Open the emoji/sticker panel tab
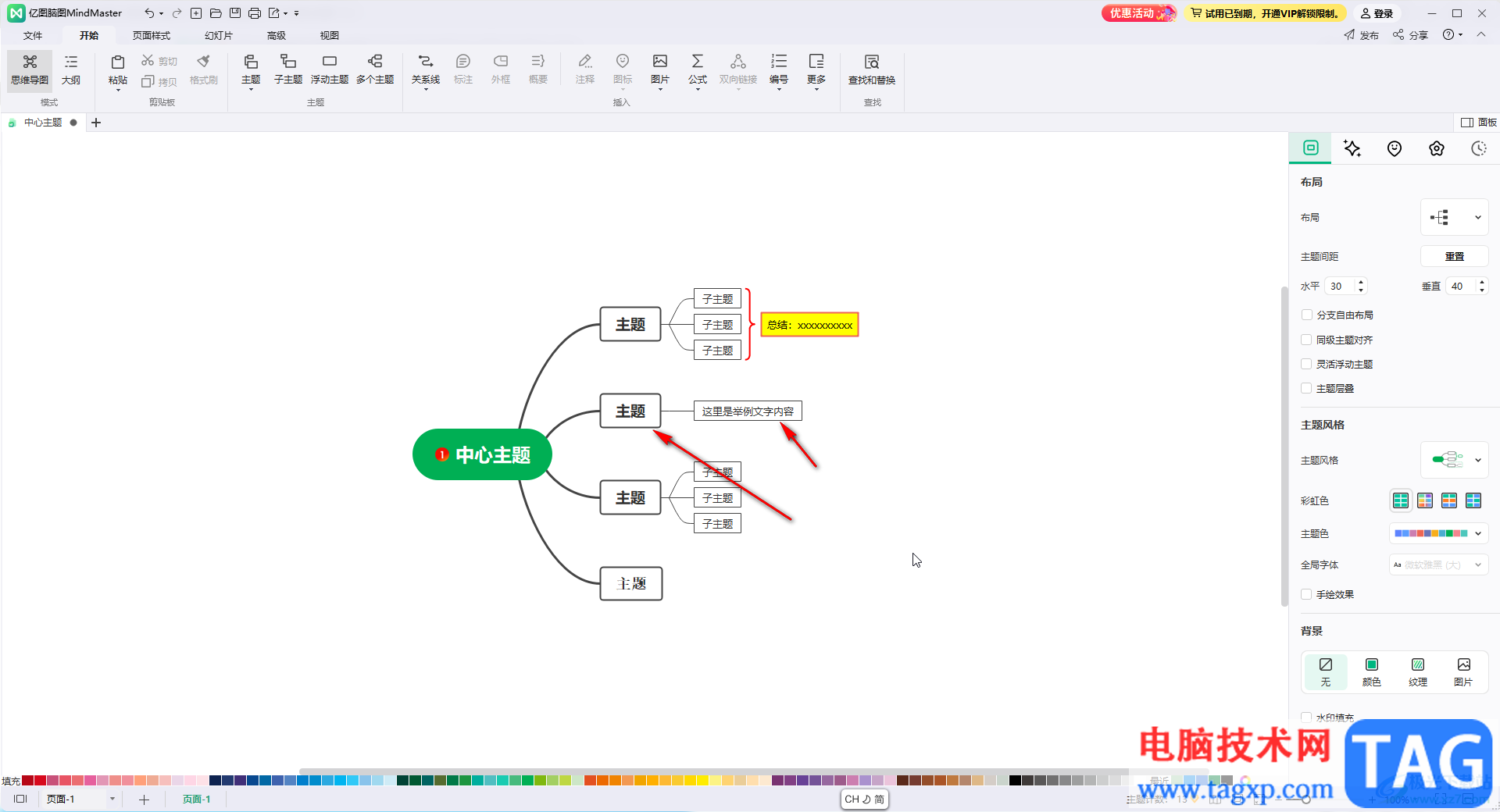Image resolution: width=1500 pixels, height=812 pixels. [x=1395, y=148]
